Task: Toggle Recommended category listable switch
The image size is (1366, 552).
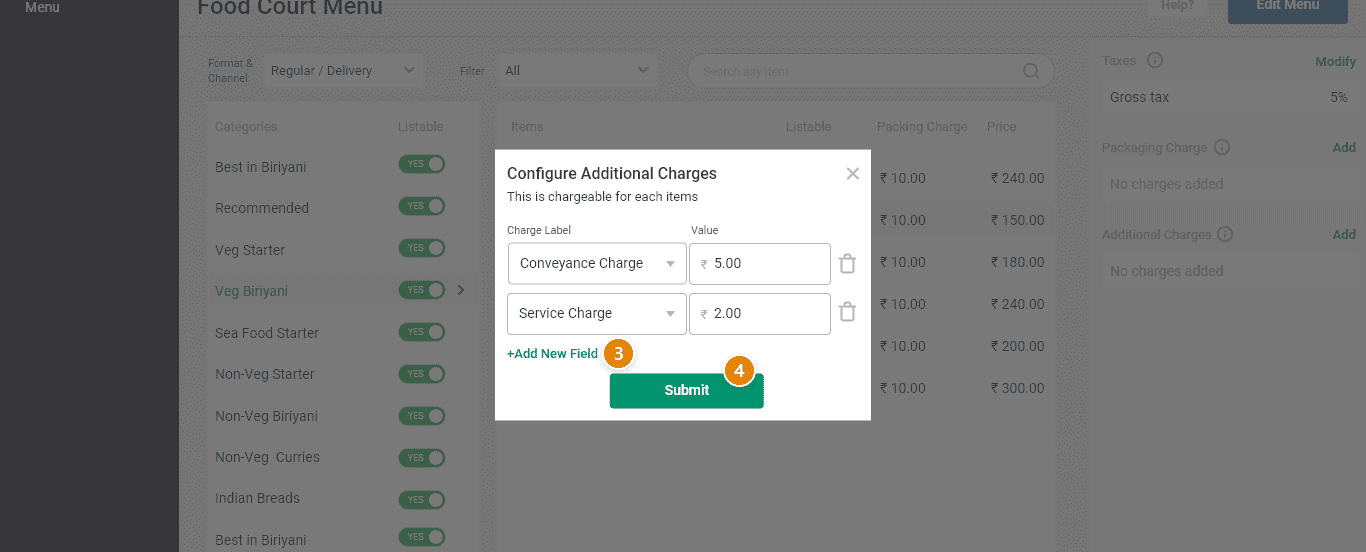Action: (x=421, y=207)
